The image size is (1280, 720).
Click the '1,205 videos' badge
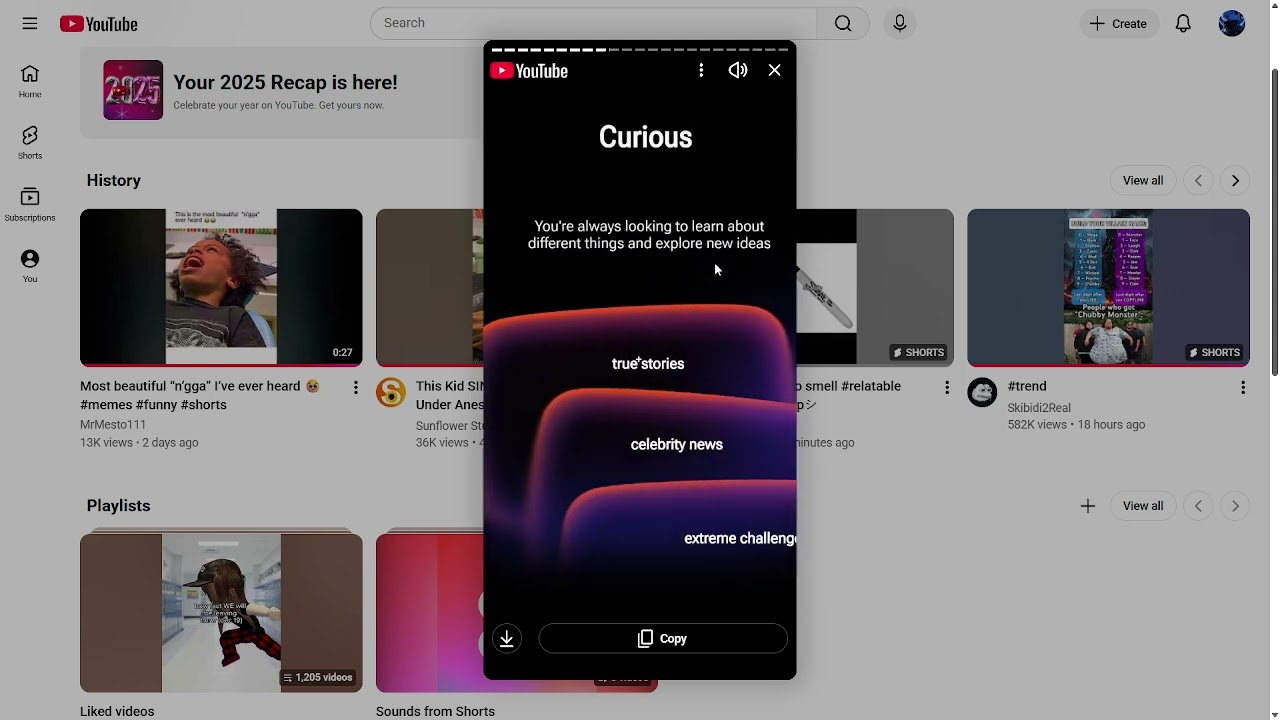click(318, 677)
